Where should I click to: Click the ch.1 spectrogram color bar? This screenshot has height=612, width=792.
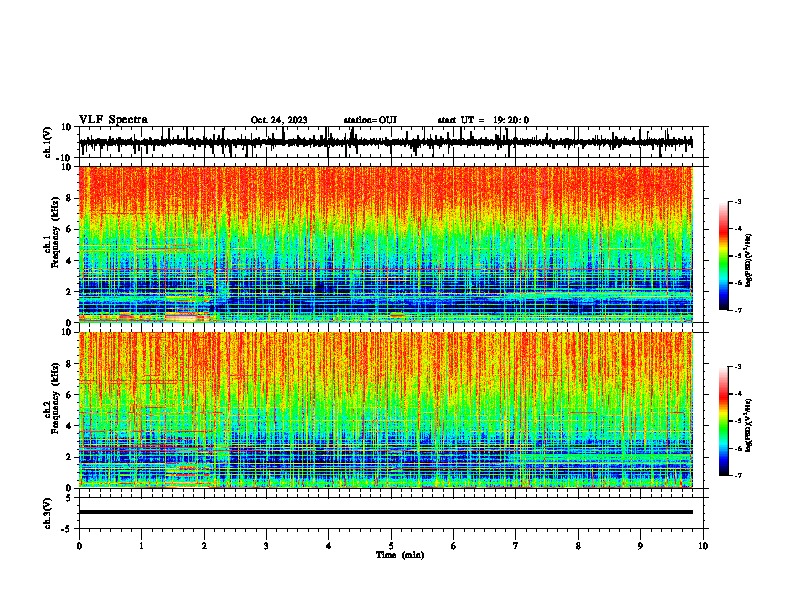pyautogui.click(x=724, y=256)
